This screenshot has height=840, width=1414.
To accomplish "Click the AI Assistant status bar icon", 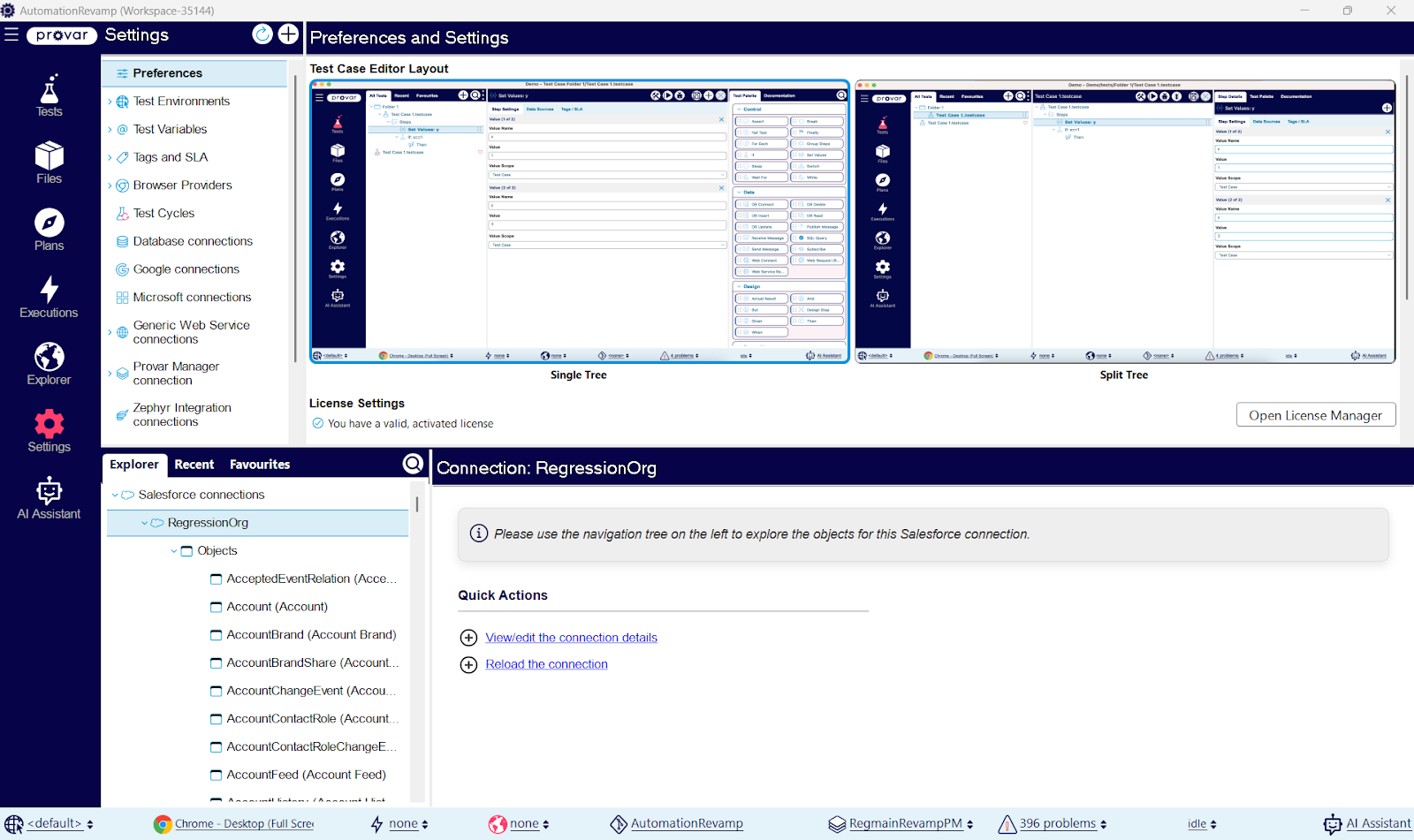I will point(1333,824).
